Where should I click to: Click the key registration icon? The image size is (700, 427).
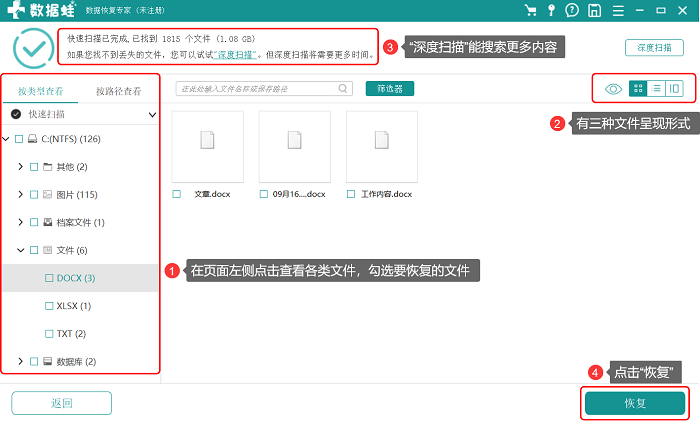pos(551,10)
